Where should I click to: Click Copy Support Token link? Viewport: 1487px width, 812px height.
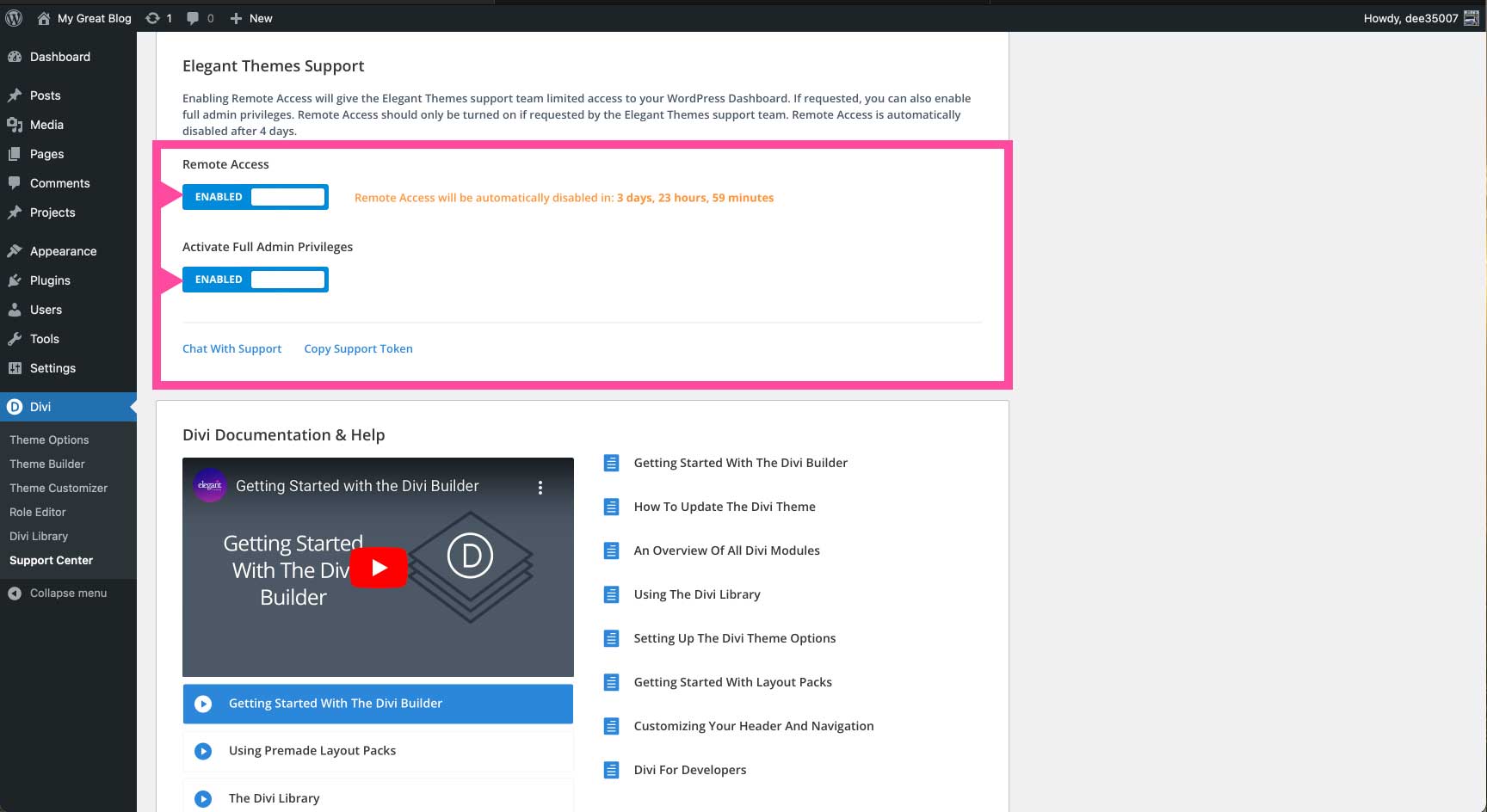coord(358,348)
